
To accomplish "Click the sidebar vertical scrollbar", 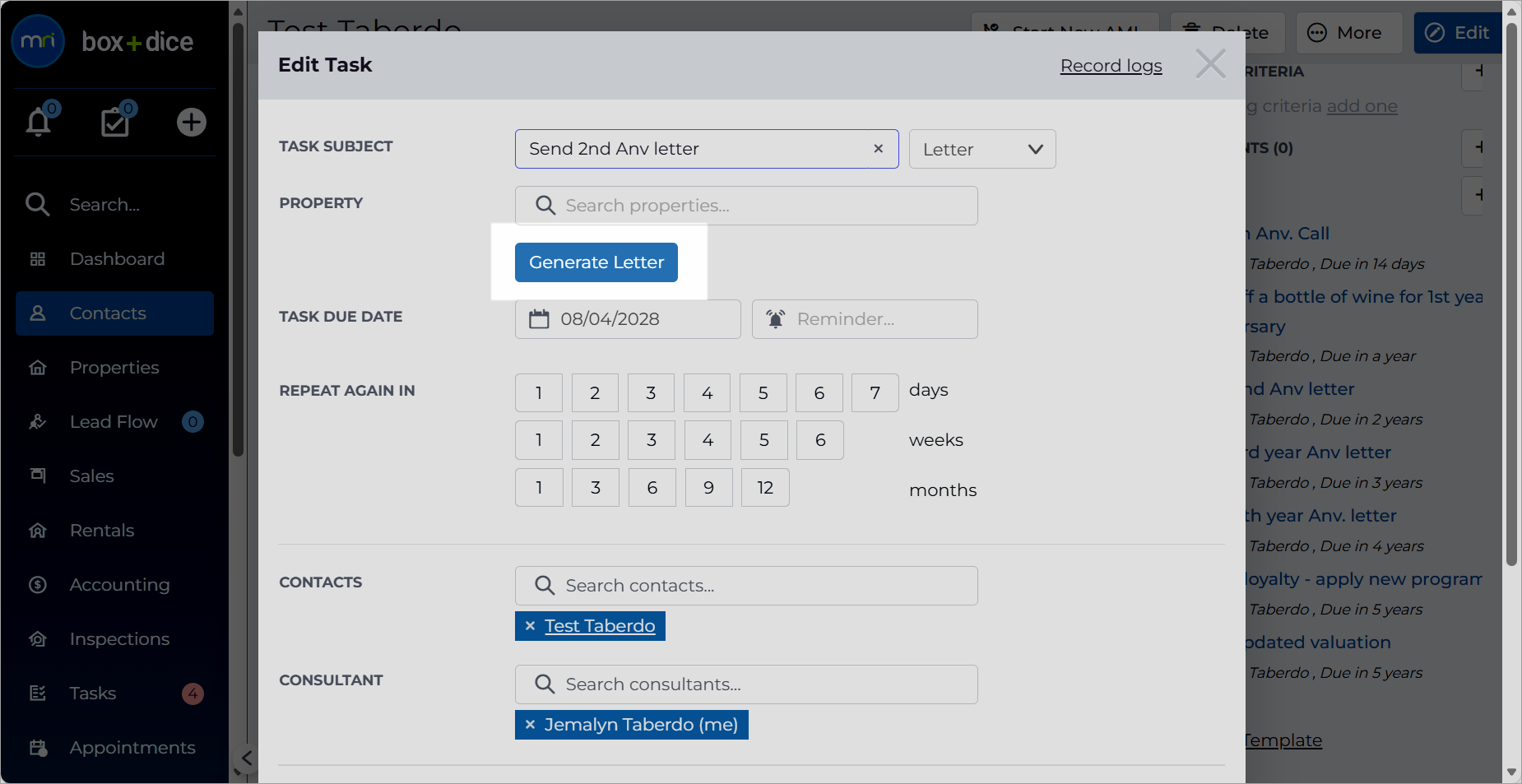I will [x=238, y=239].
